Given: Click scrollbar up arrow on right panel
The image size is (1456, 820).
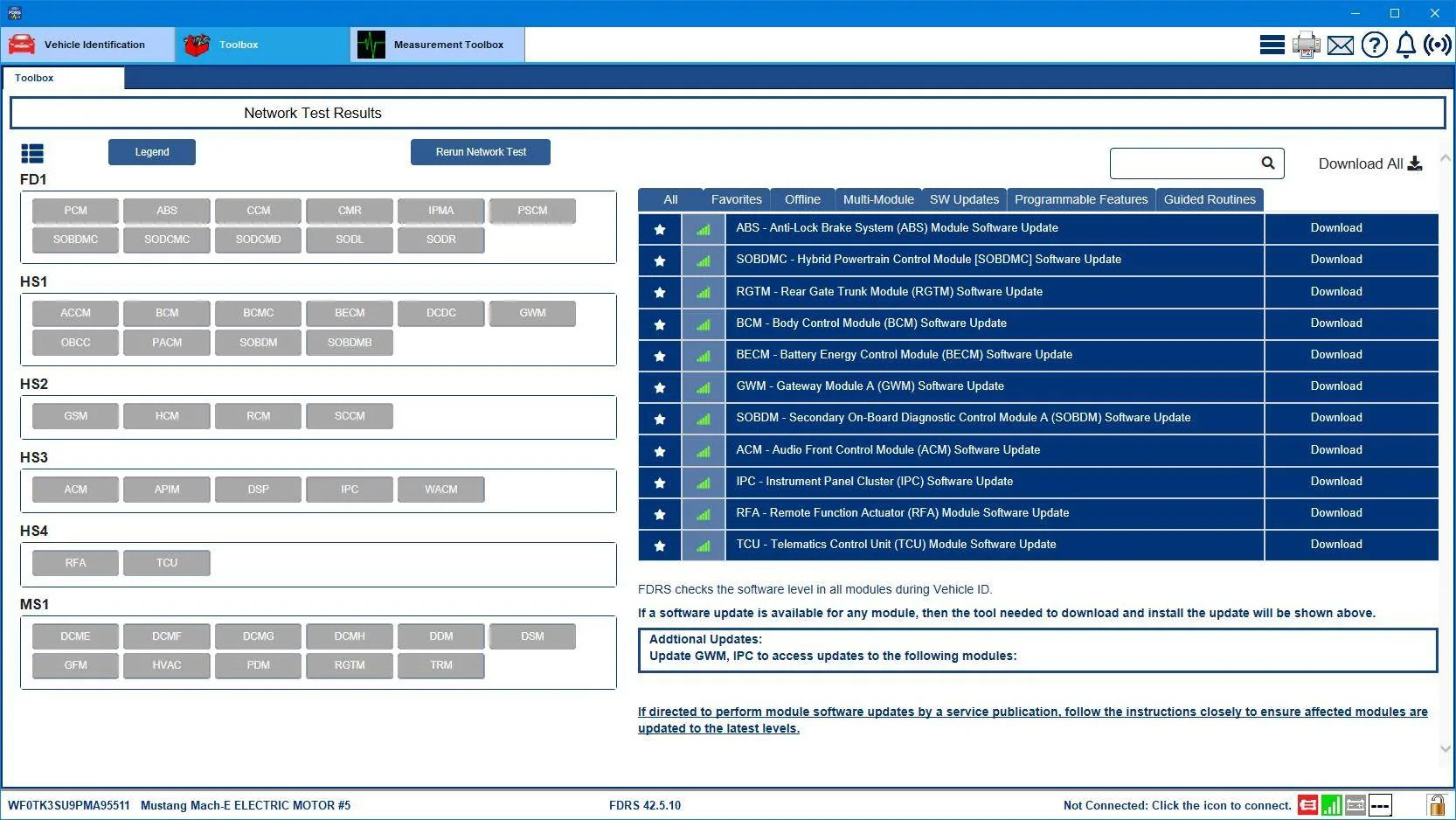Looking at the screenshot, I should pyautogui.click(x=1446, y=158).
